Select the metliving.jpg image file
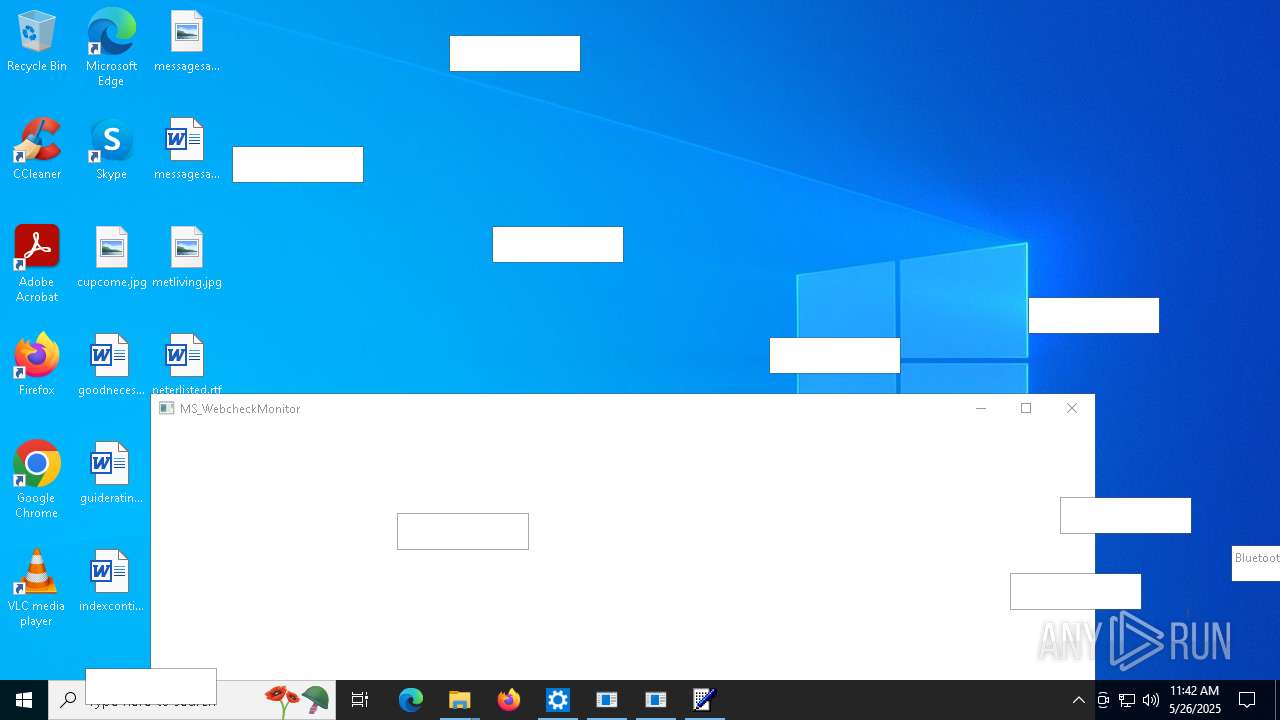Viewport: 1280px width, 720px height. tap(187, 258)
